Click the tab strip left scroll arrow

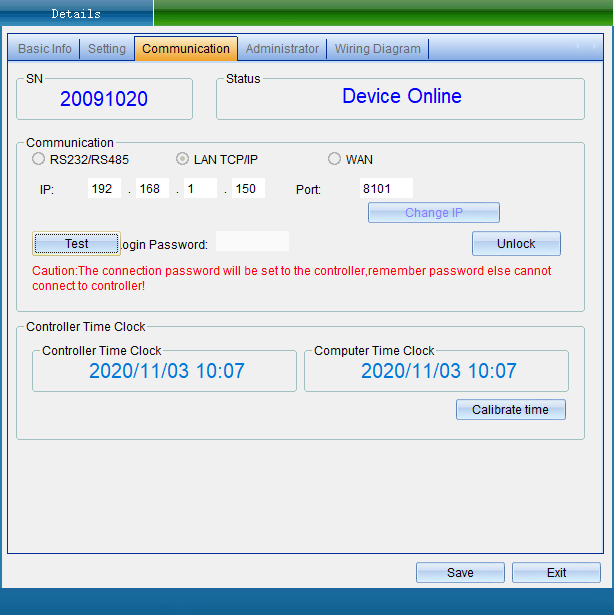pos(579,47)
